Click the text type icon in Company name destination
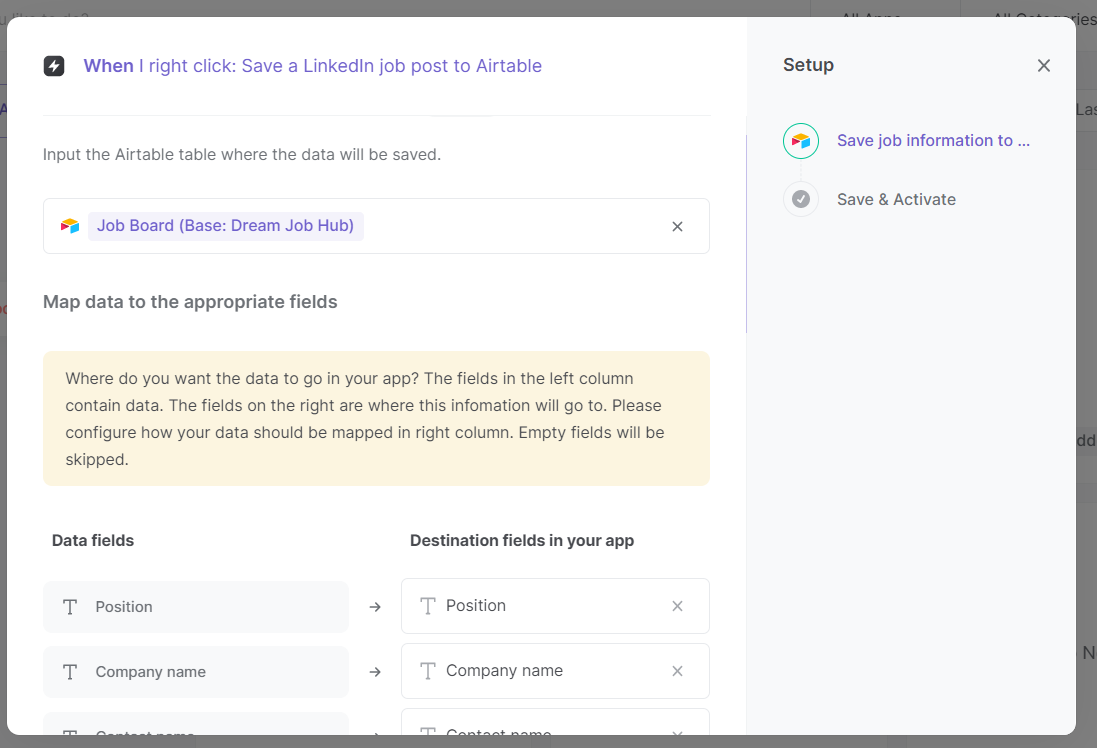This screenshot has height=748, width=1097. [427, 671]
